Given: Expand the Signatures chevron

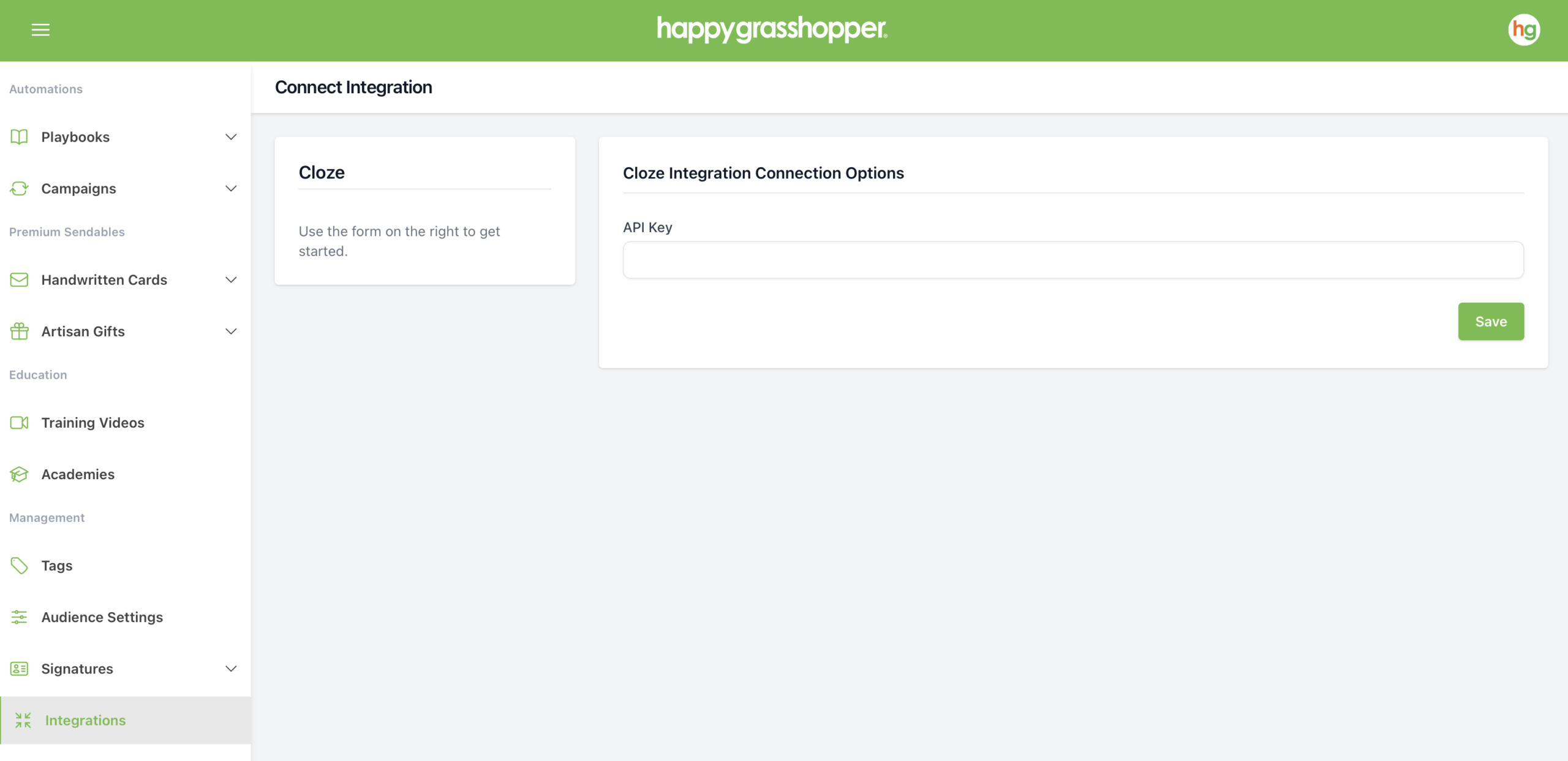Looking at the screenshot, I should click(x=231, y=668).
